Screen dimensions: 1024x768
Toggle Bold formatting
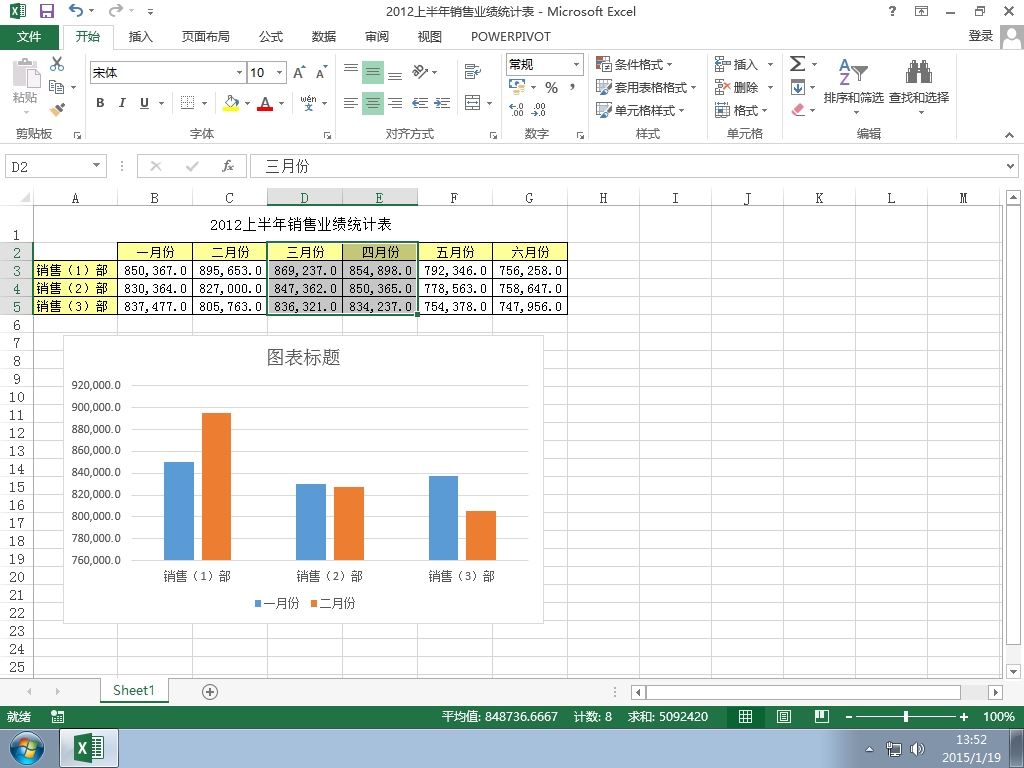click(100, 103)
